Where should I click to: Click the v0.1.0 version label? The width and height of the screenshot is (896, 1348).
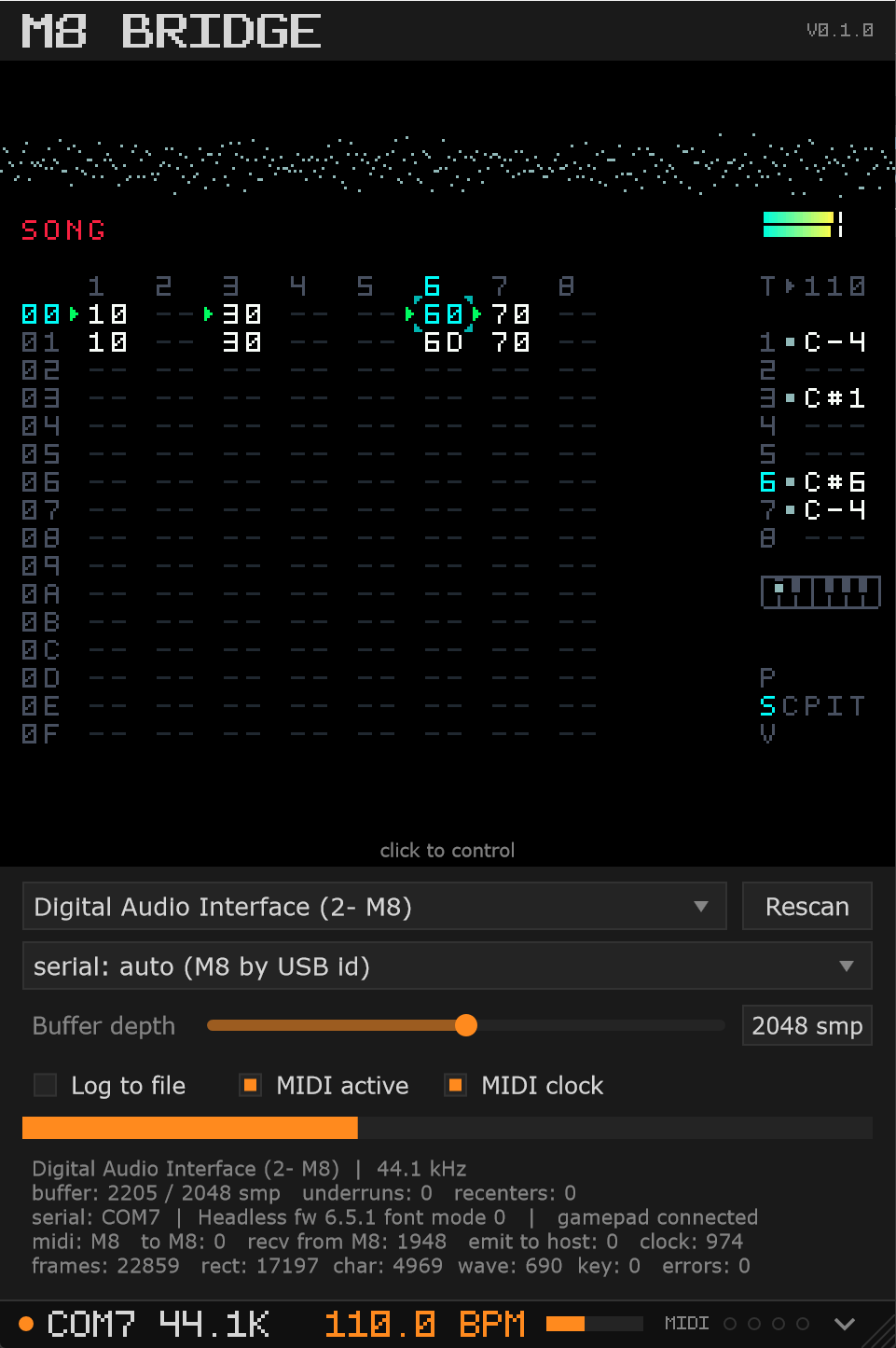pyautogui.click(x=840, y=30)
